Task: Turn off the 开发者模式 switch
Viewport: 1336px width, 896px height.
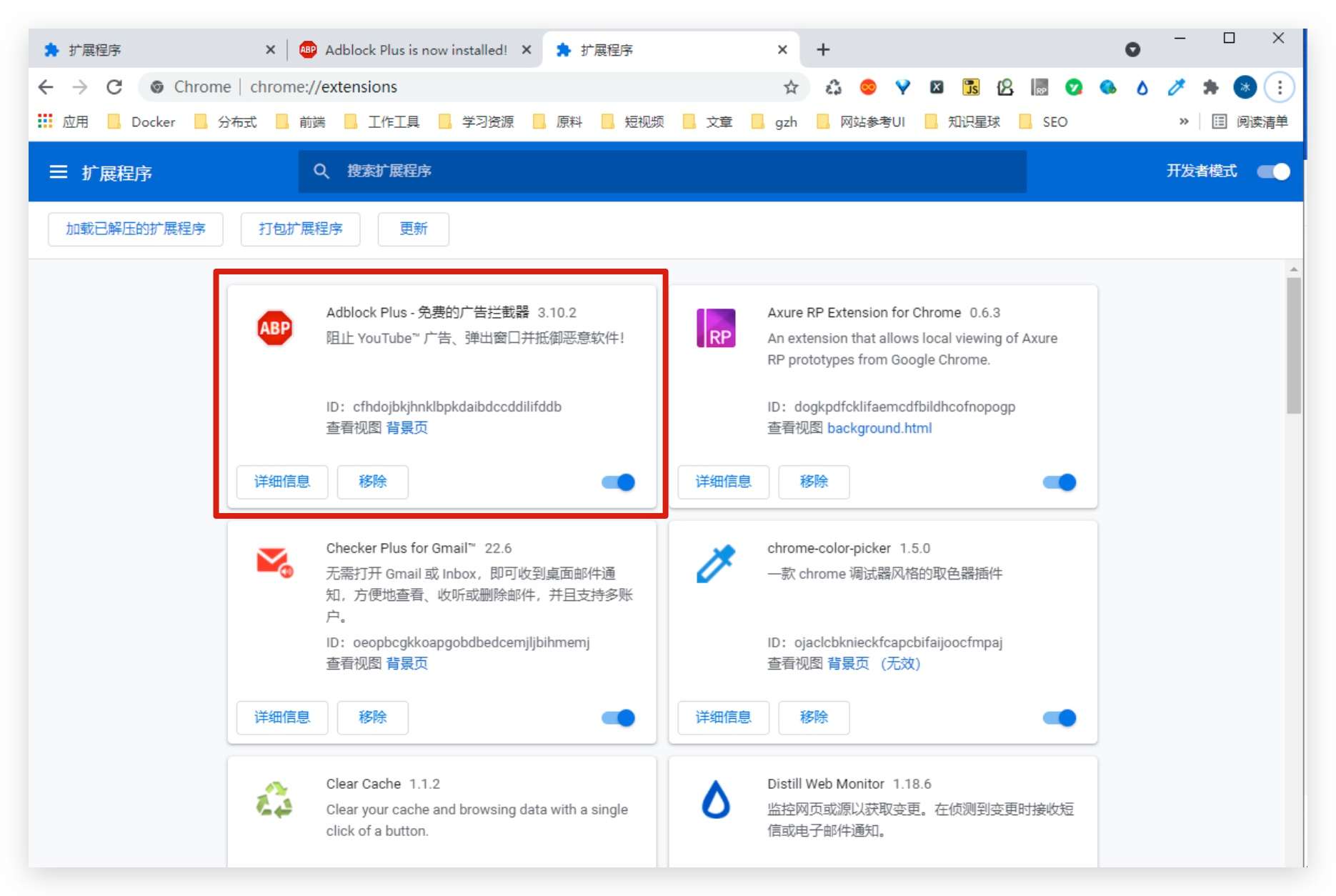Action: (x=1272, y=171)
